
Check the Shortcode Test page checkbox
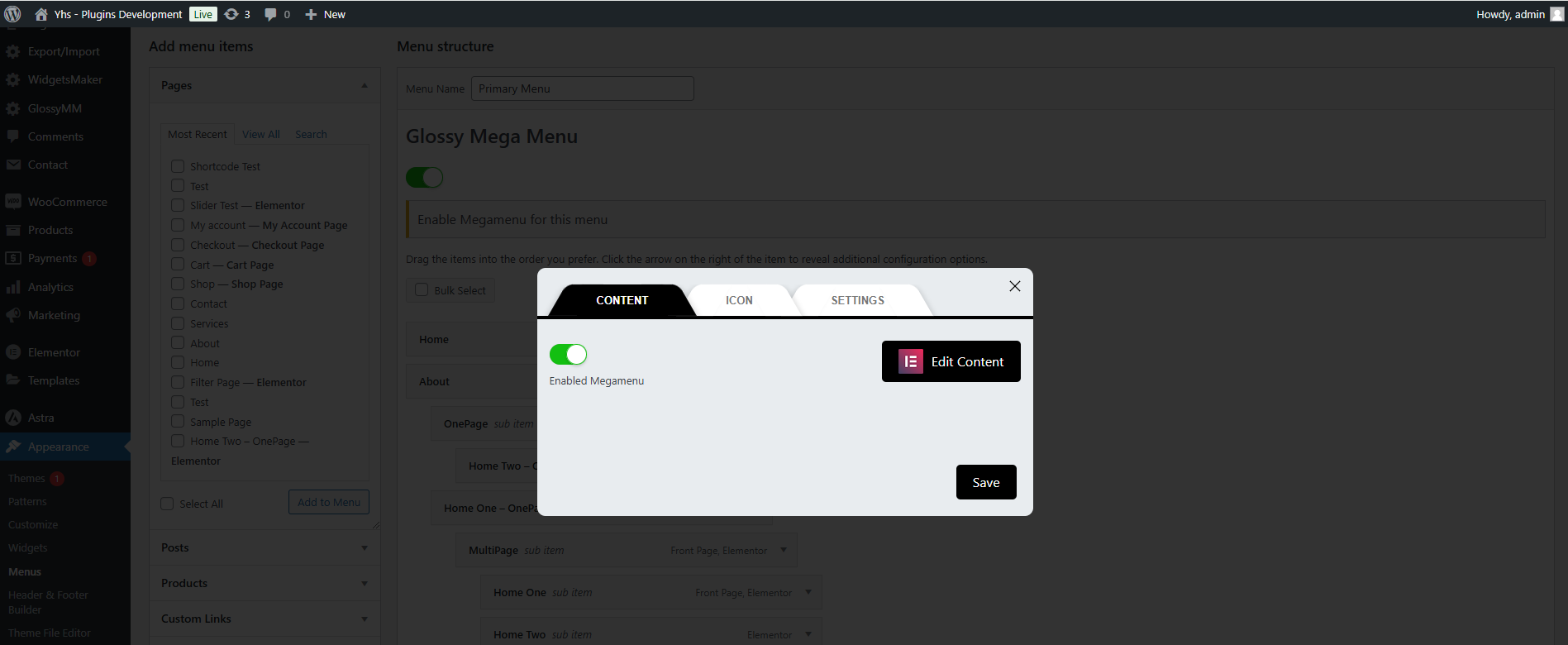[178, 166]
